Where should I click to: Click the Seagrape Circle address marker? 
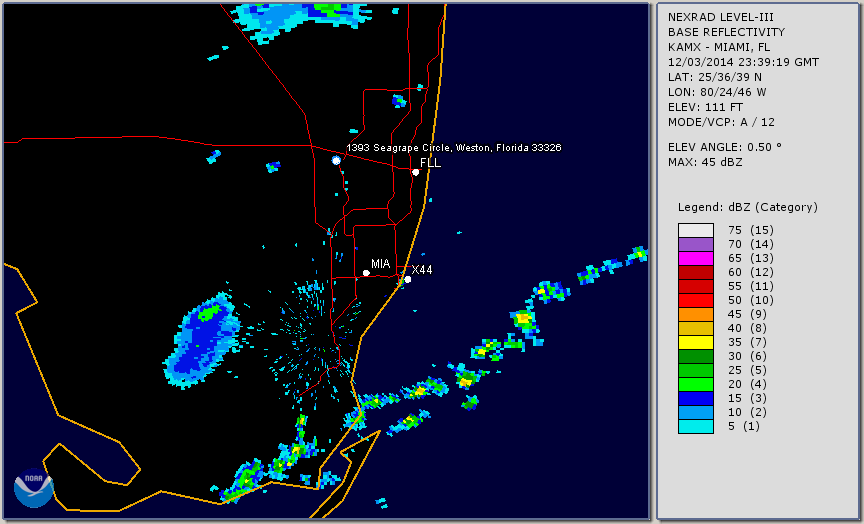point(336,160)
